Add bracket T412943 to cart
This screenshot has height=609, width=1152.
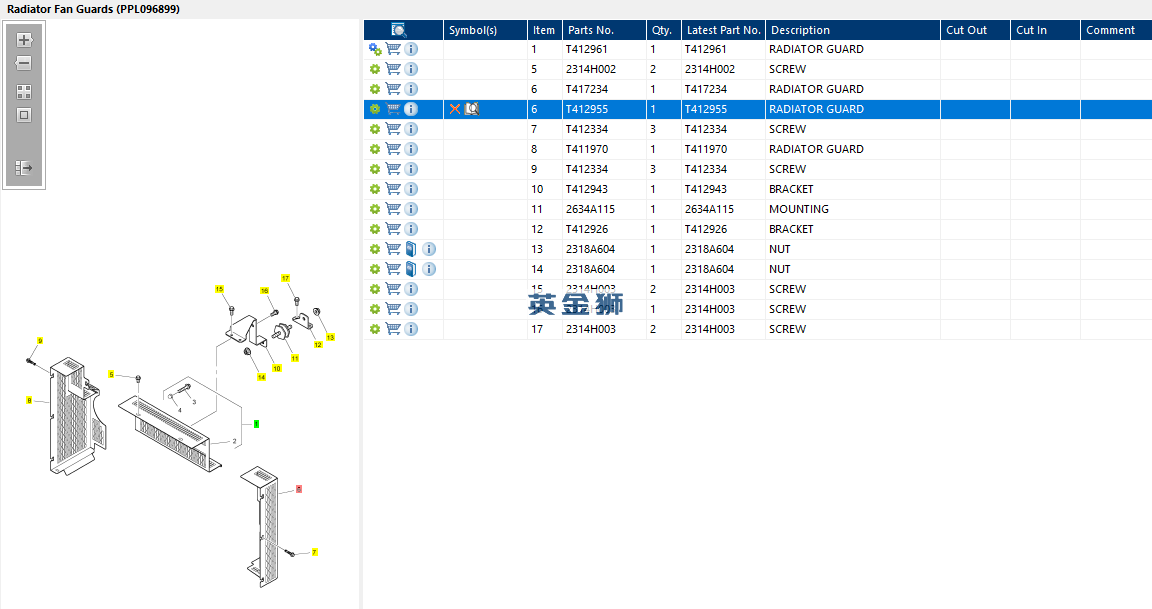coord(393,189)
